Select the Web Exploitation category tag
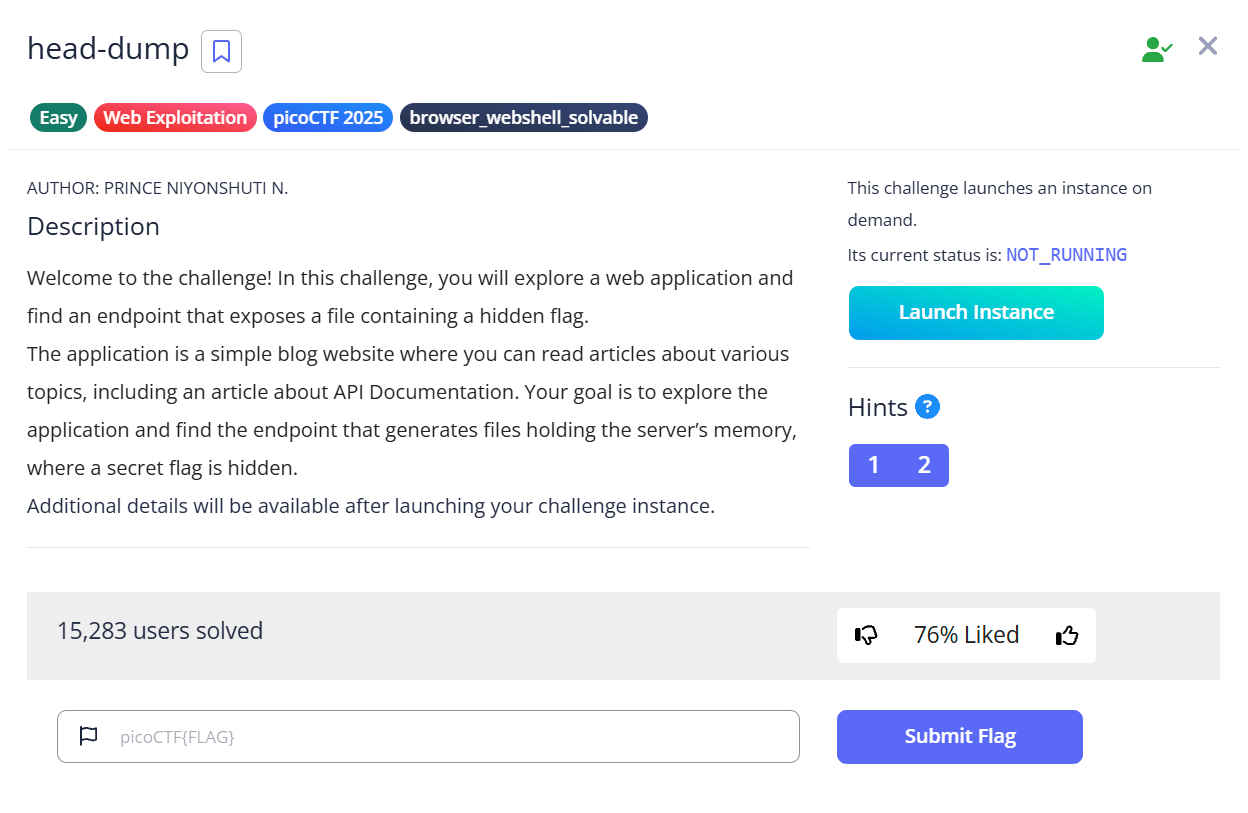 175,118
